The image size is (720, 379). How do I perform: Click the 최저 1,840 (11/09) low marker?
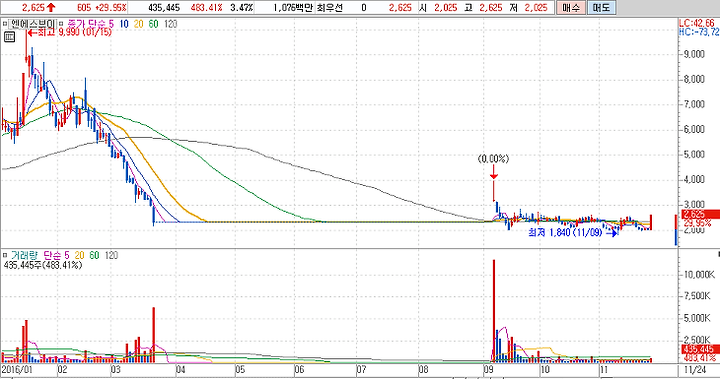573,233
